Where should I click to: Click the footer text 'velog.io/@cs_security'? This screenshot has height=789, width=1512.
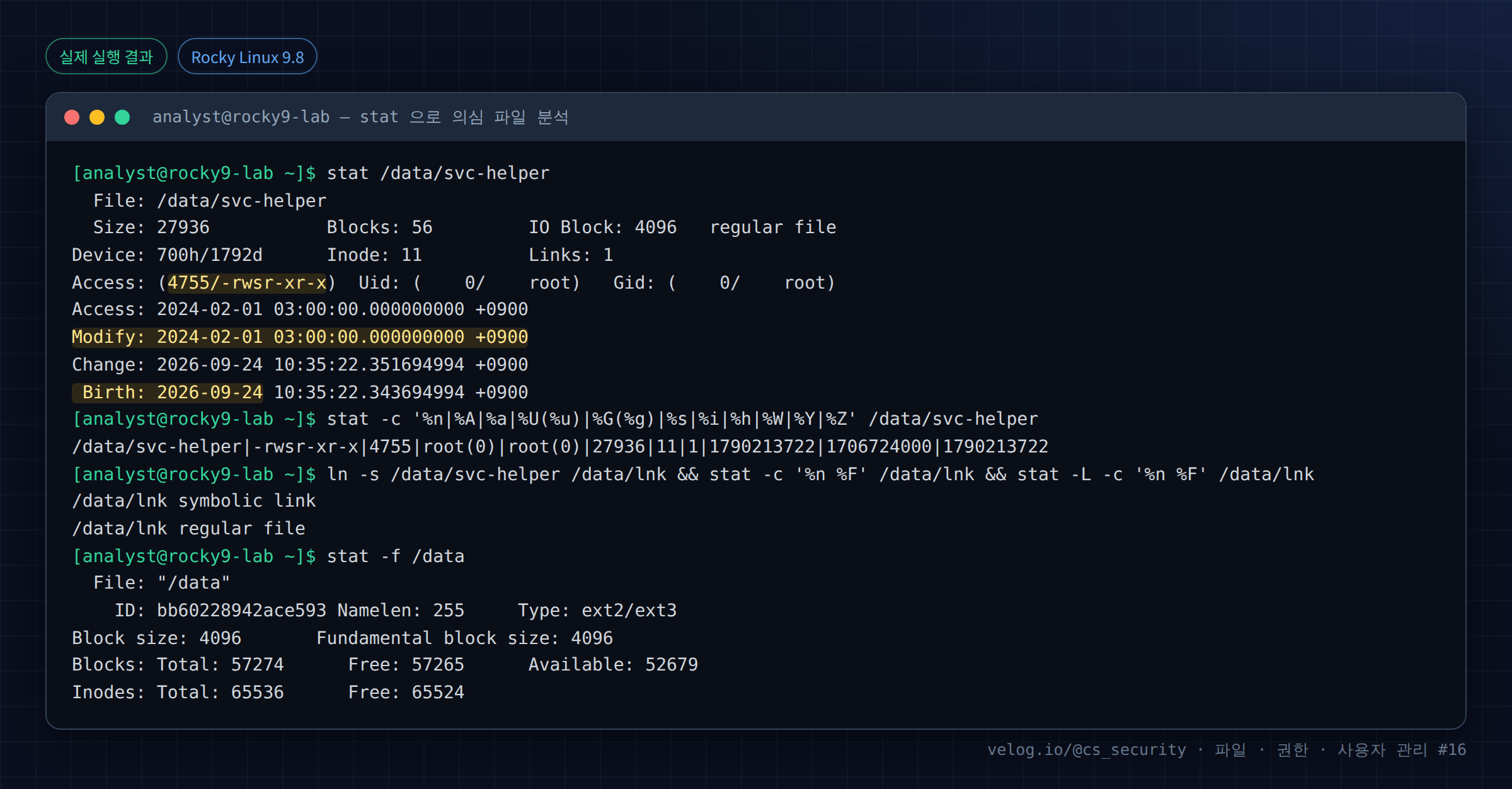[1086, 750]
